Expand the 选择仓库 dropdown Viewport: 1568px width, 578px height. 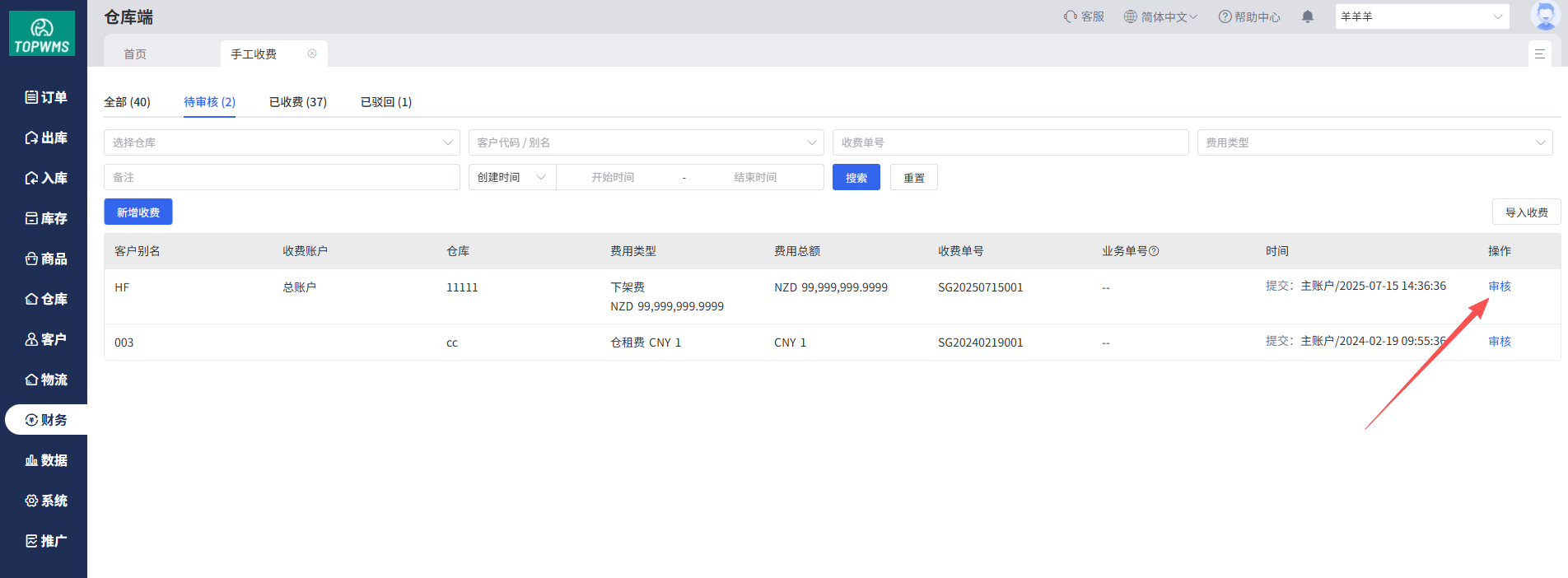(281, 142)
